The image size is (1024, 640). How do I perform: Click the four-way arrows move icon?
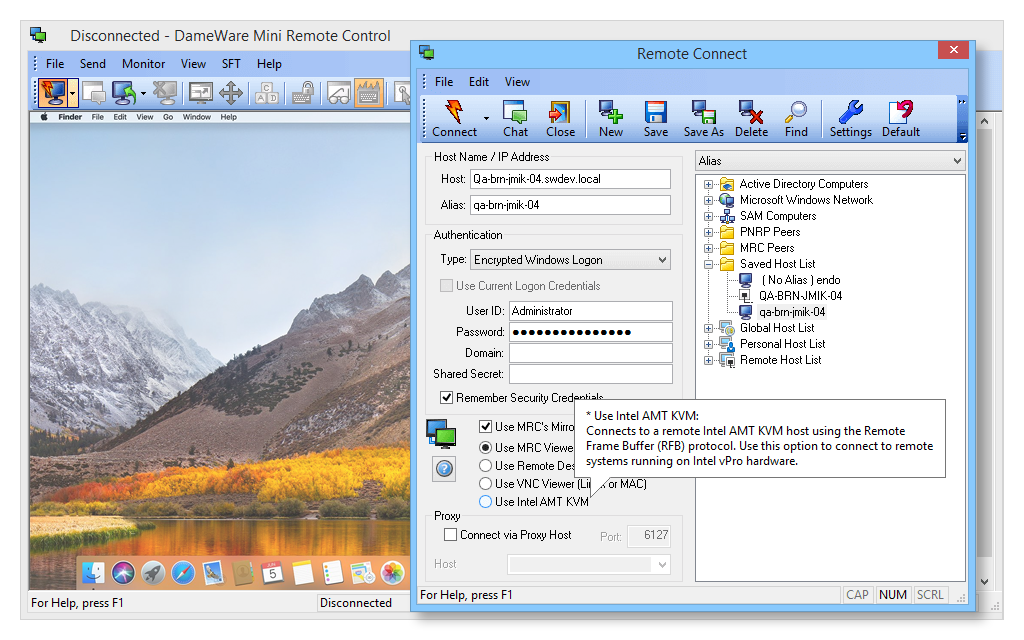tap(231, 93)
